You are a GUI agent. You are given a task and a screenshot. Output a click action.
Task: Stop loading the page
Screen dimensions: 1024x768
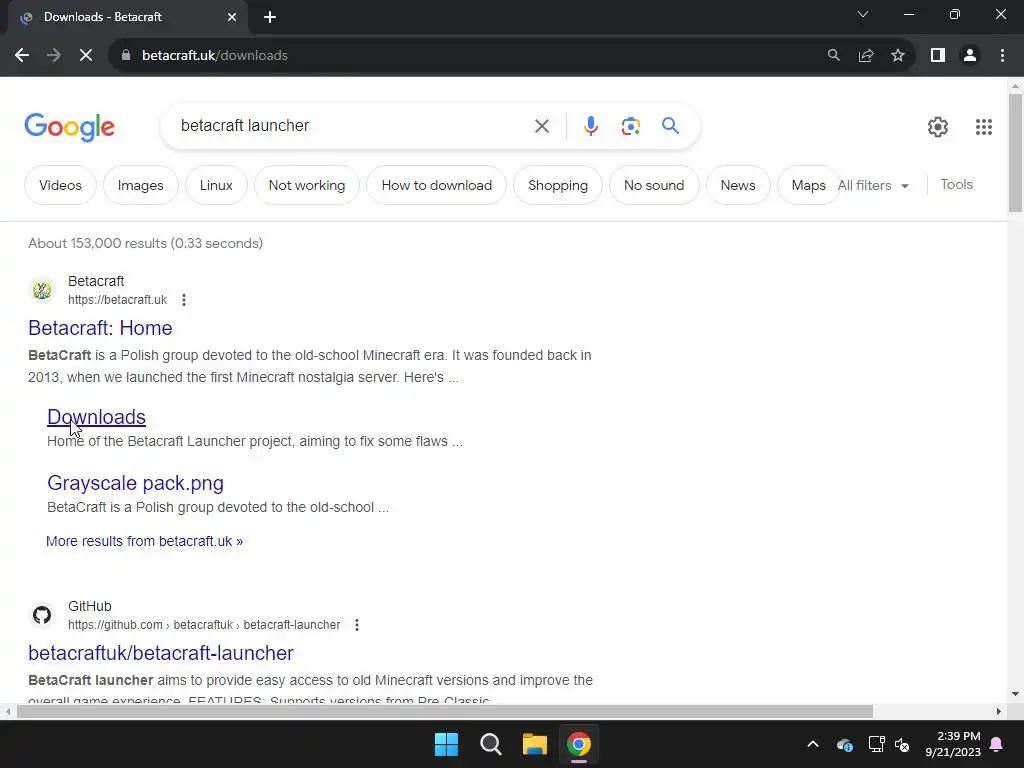[x=86, y=56]
